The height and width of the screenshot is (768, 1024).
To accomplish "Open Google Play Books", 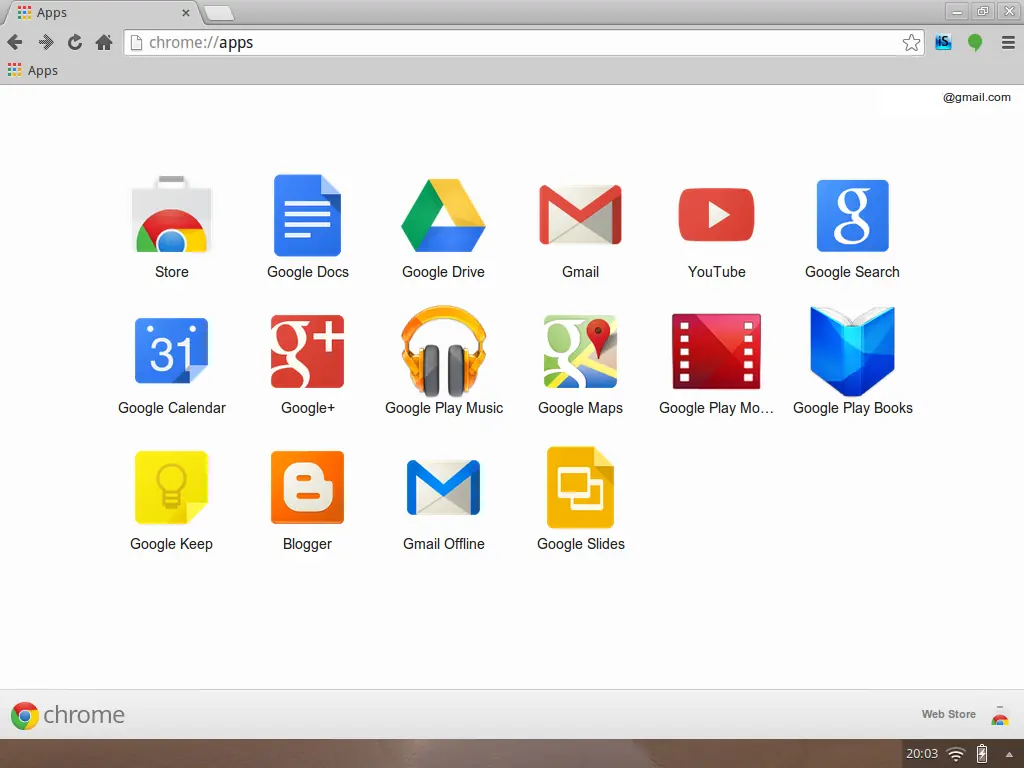I will pyautogui.click(x=852, y=351).
